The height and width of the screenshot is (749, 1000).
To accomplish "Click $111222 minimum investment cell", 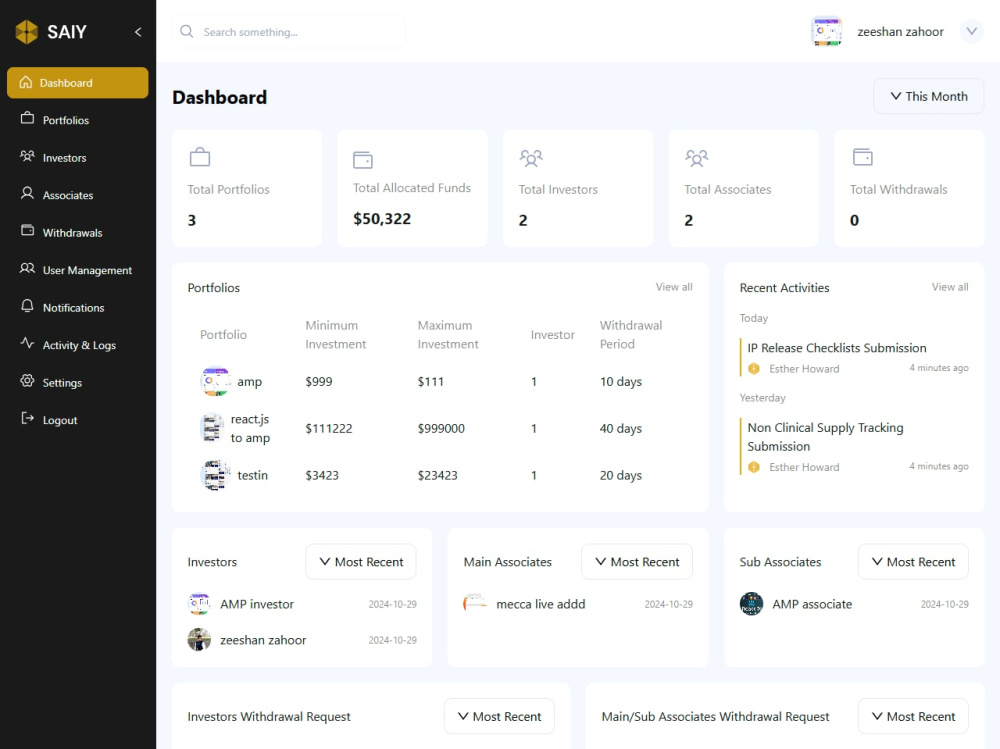I will tap(328, 428).
